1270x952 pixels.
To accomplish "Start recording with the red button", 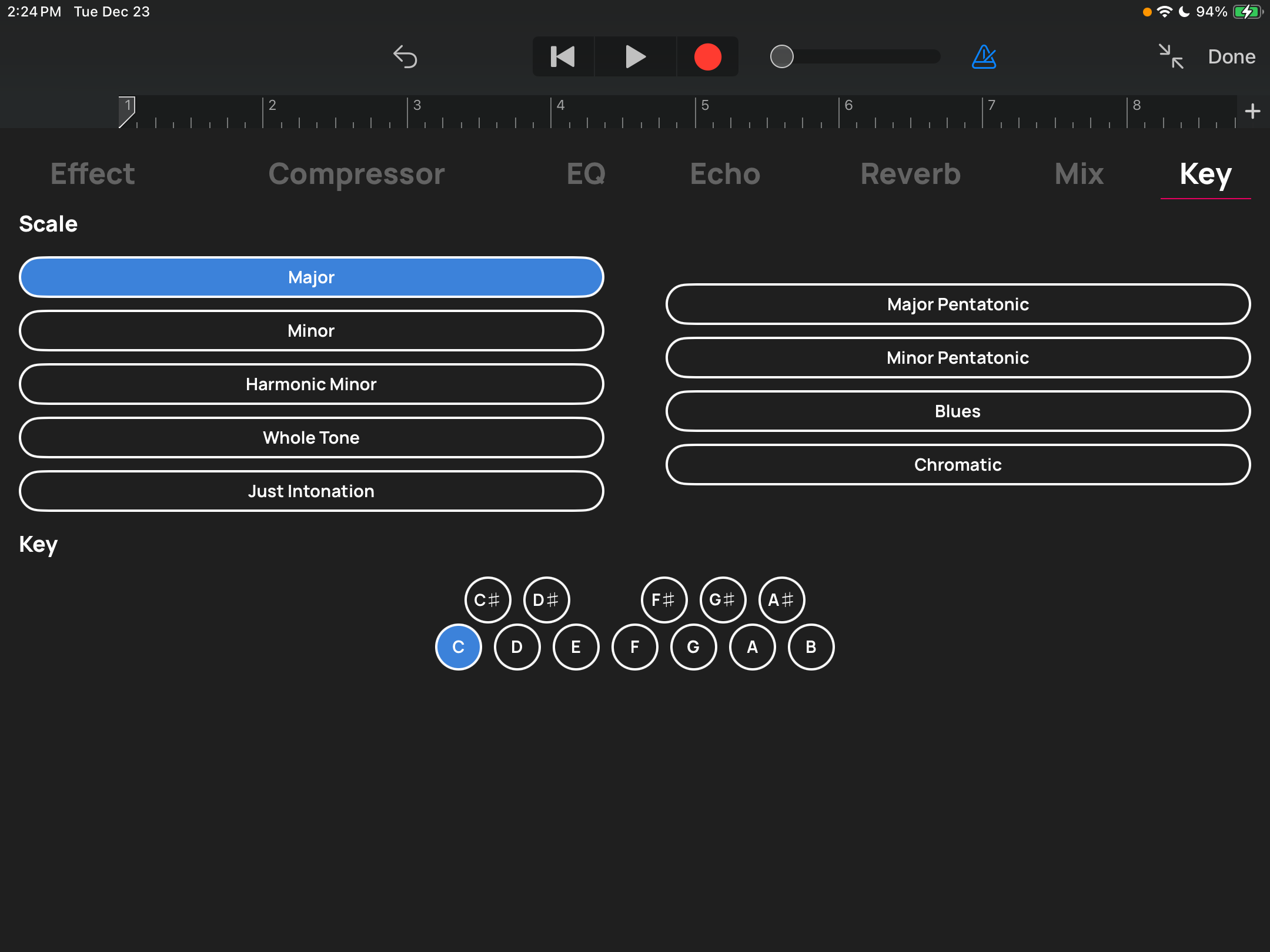I will click(x=707, y=57).
